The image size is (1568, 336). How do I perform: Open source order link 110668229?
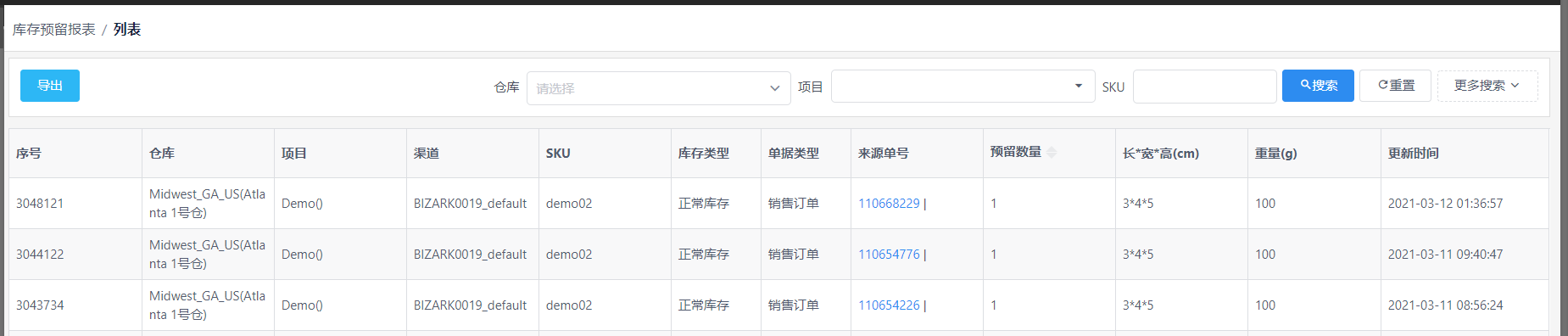click(889, 204)
